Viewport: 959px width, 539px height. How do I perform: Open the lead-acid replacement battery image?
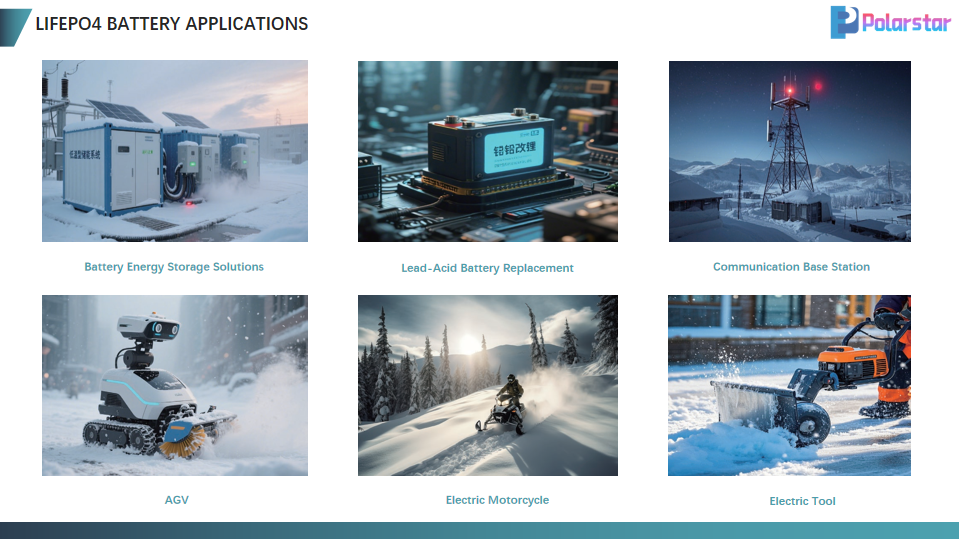pyautogui.click(x=487, y=151)
